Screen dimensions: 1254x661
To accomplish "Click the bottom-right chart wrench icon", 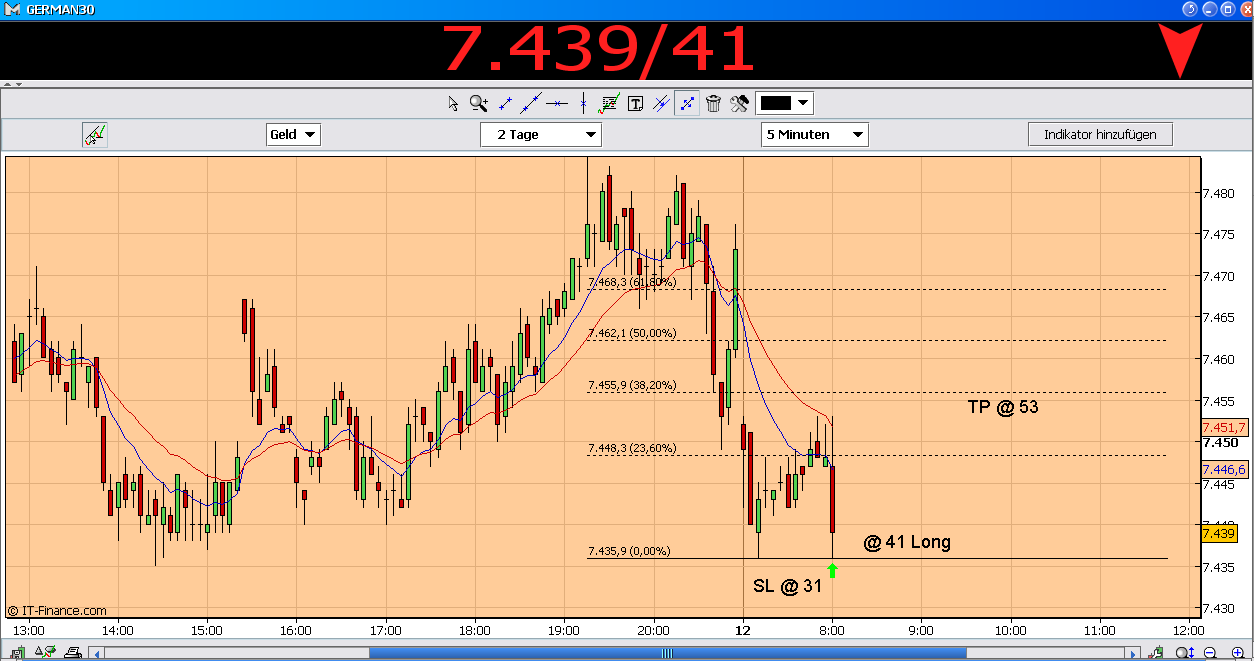I will coord(1158,653).
